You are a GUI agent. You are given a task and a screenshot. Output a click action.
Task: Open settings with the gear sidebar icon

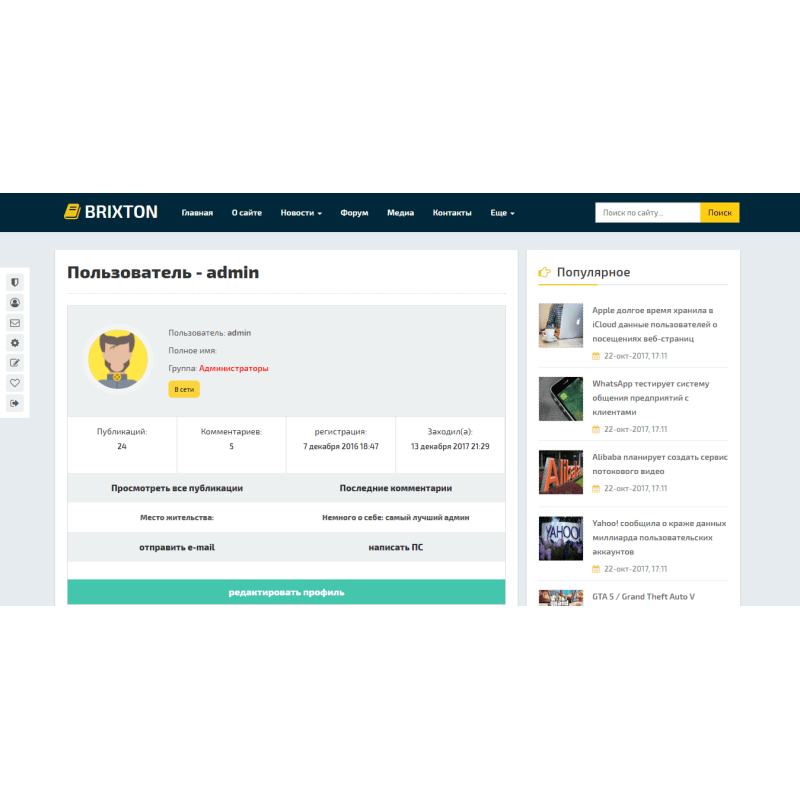pos(14,343)
